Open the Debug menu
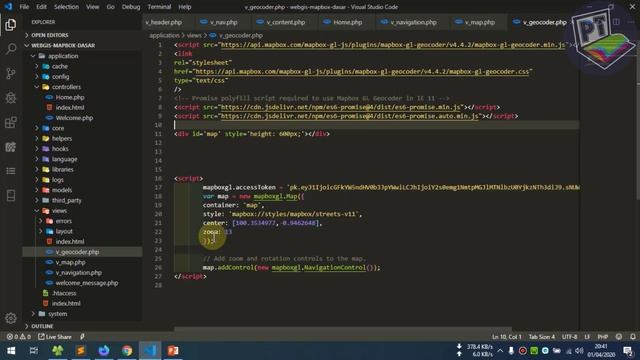This screenshot has width=640, height=360. [x=131, y=7]
